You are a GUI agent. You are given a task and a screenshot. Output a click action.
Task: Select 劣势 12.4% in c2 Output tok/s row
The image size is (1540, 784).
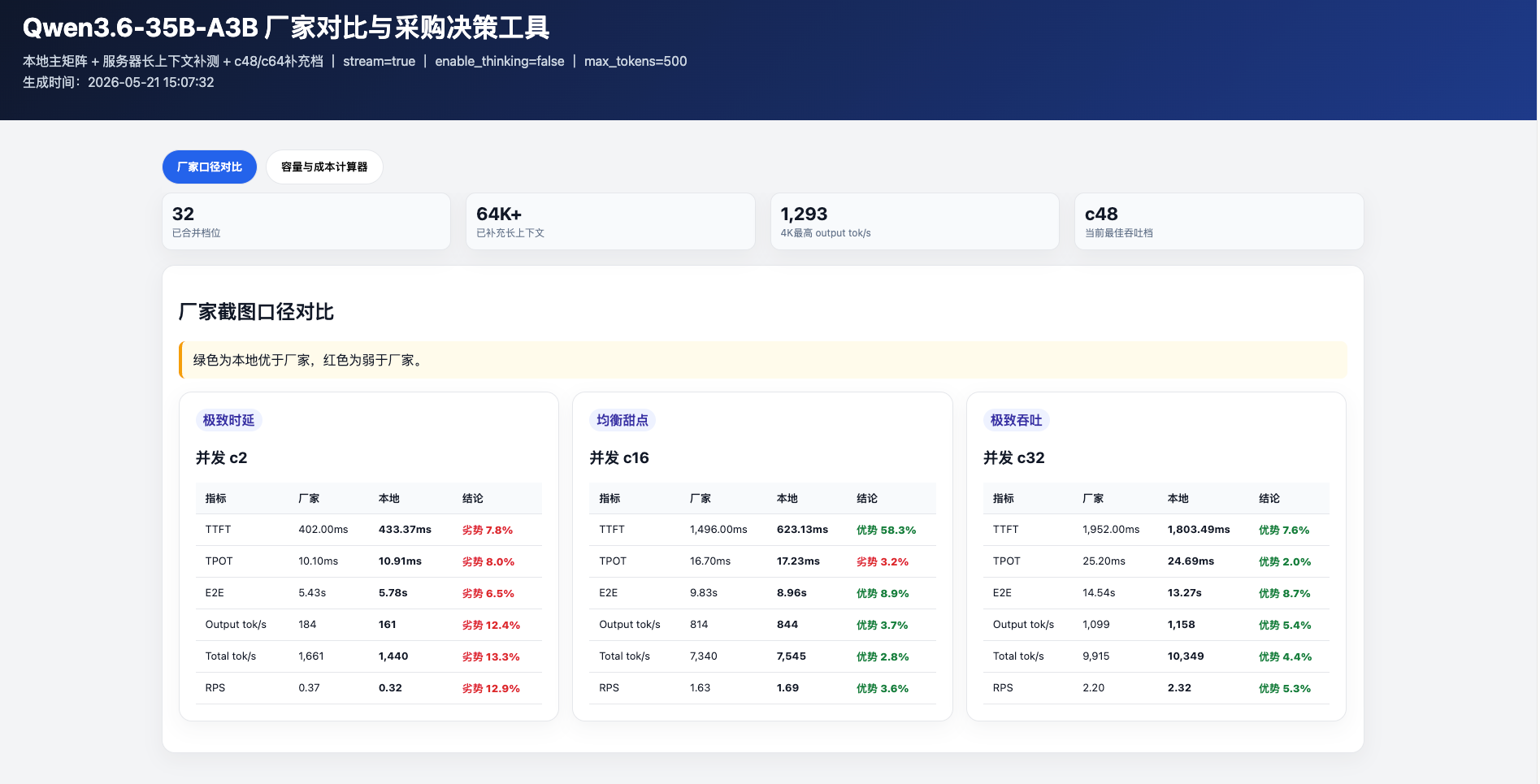pyautogui.click(x=491, y=625)
